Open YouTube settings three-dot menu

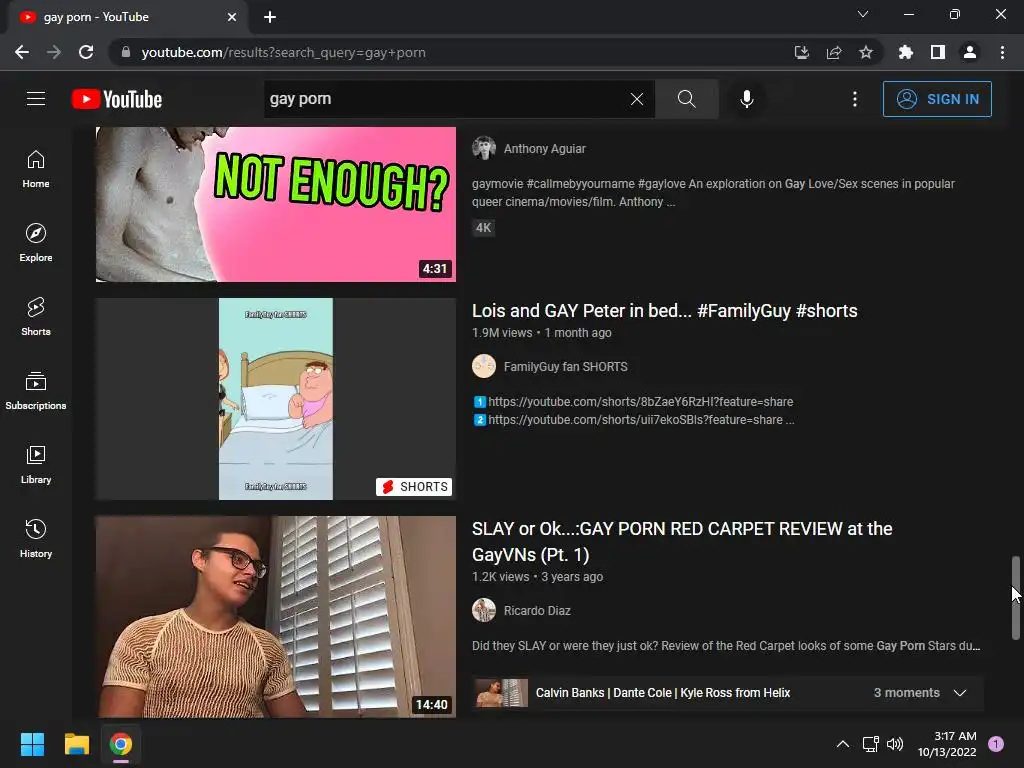855,99
